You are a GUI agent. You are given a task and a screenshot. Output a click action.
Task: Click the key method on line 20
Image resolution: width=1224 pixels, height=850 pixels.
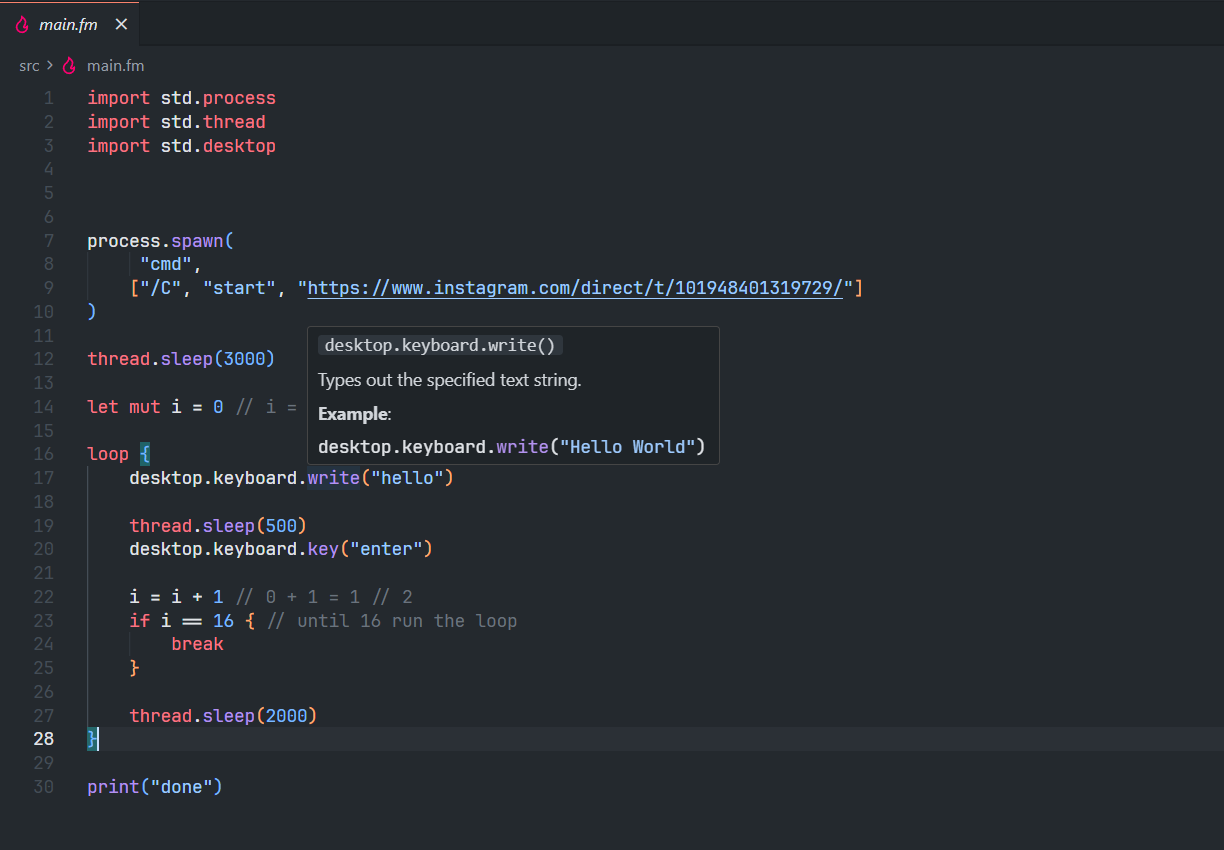click(323, 549)
